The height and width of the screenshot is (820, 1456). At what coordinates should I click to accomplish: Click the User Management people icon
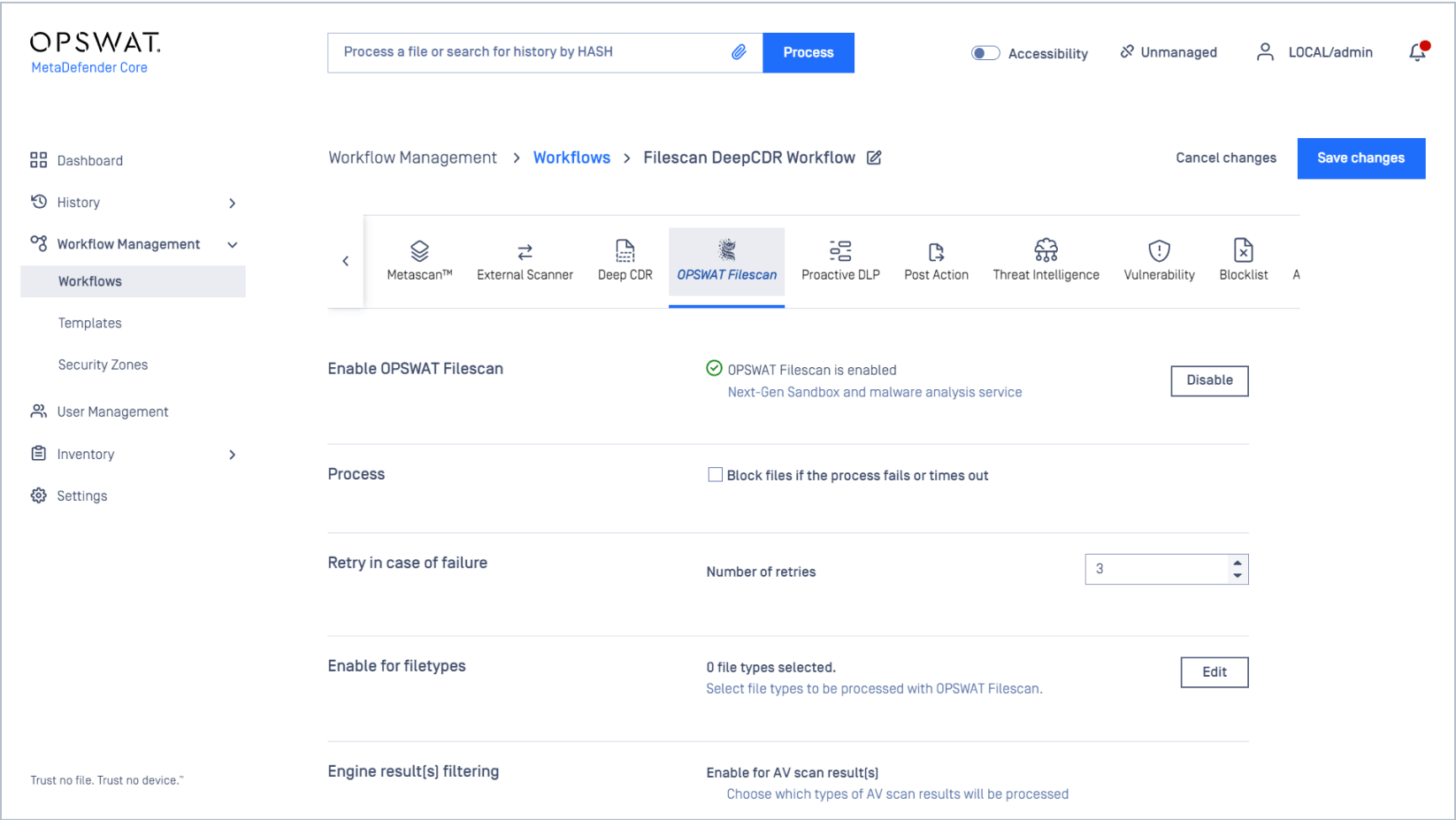38,411
